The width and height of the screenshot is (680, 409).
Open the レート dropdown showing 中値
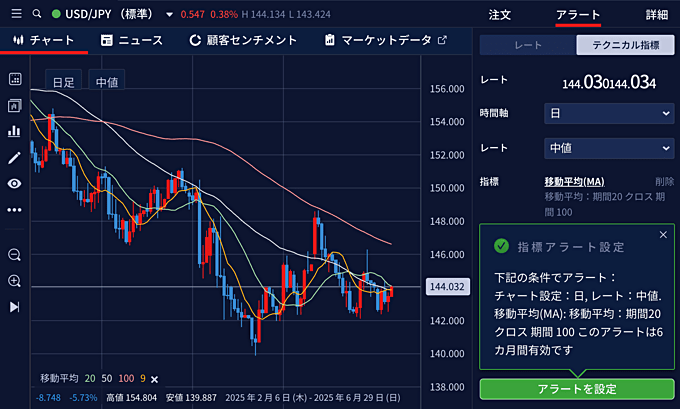[609, 148]
